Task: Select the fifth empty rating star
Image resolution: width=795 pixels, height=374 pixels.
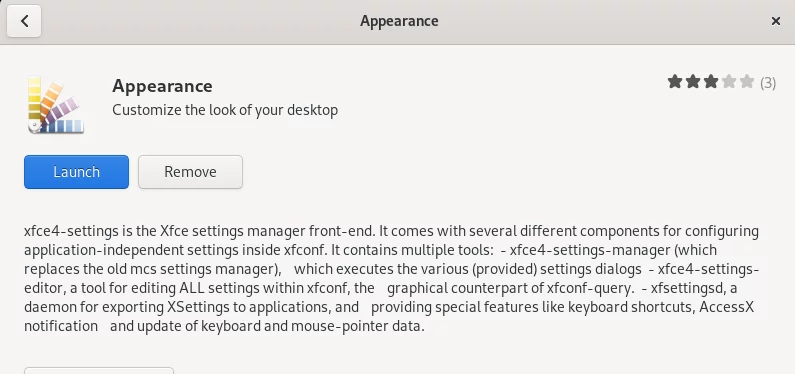Action: 747,82
